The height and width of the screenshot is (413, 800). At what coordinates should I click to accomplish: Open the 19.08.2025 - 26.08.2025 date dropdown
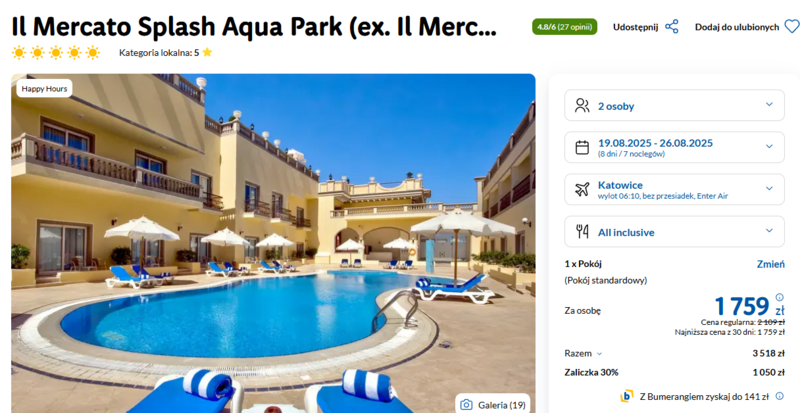coord(674,148)
